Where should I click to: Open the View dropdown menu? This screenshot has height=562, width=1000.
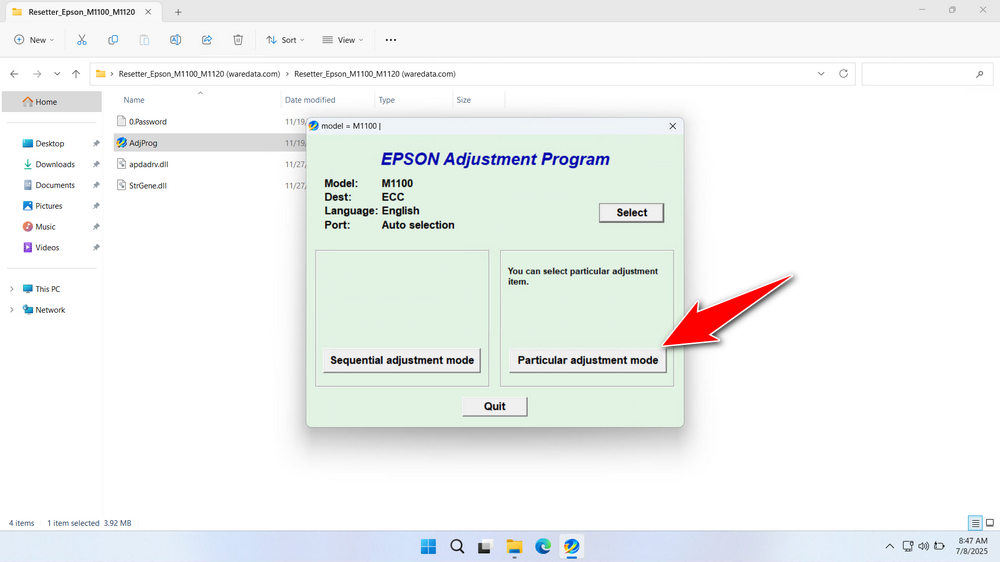(x=342, y=40)
